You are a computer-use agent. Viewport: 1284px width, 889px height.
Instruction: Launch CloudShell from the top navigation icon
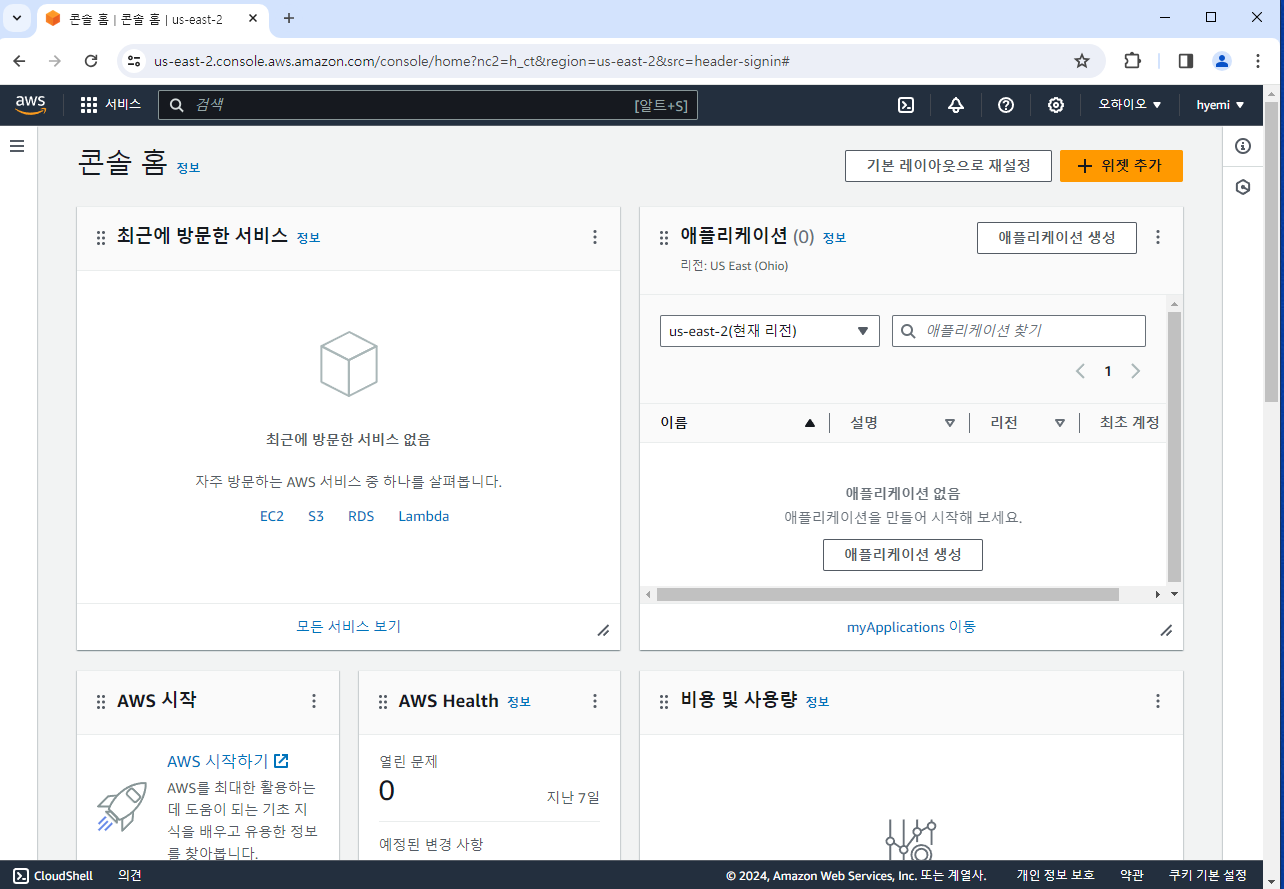pyautogui.click(x=906, y=105)
